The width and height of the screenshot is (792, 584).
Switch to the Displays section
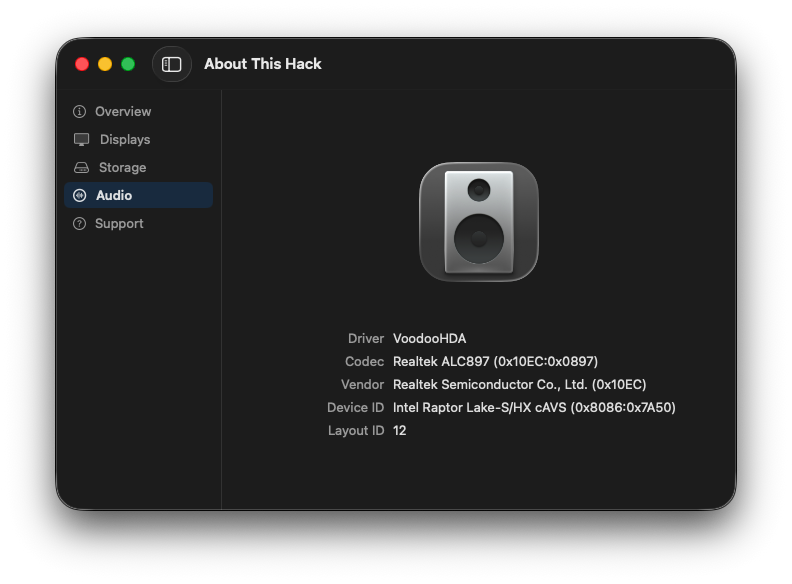click(x=138, y=139)
